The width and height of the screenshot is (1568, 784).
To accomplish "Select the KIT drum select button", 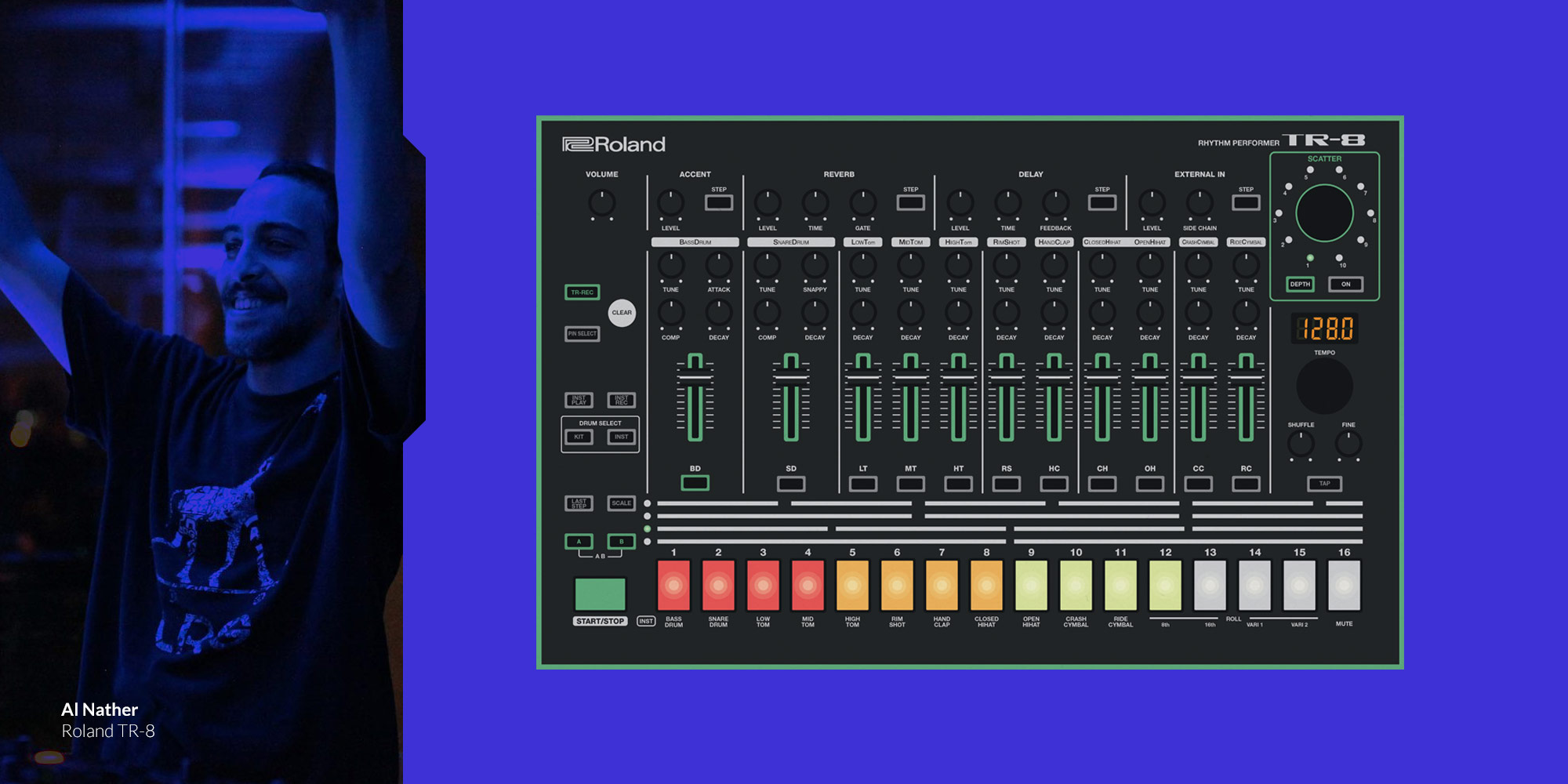I will coord(579,437).
